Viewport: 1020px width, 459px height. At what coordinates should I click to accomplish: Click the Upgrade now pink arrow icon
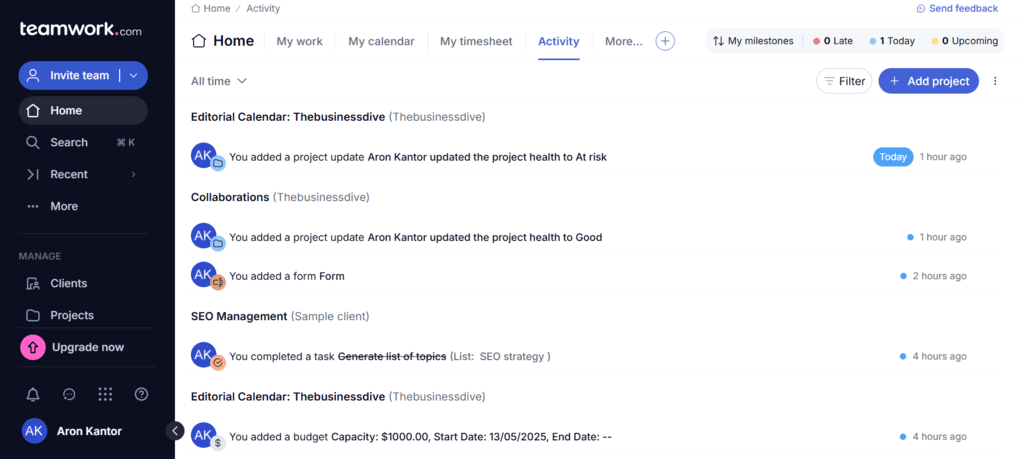tap(33, 347)
